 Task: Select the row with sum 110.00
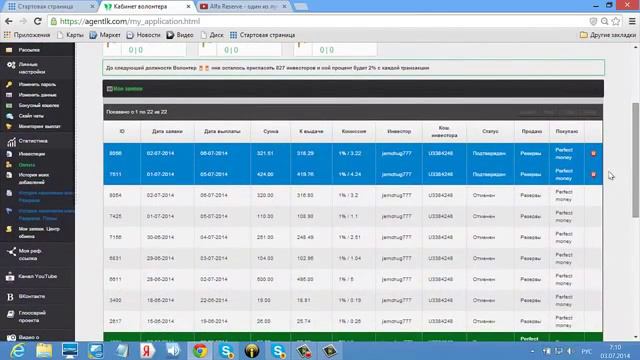(x=353, y=216)
